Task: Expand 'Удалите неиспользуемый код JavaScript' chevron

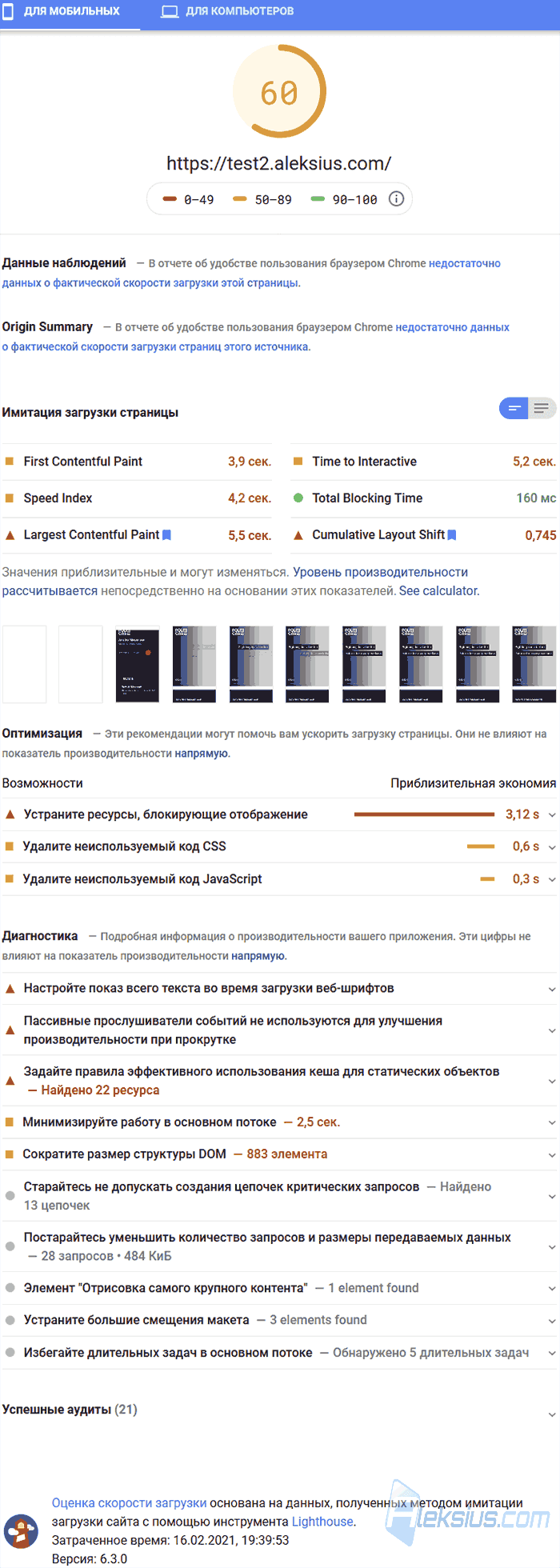Action: (551, 880)
